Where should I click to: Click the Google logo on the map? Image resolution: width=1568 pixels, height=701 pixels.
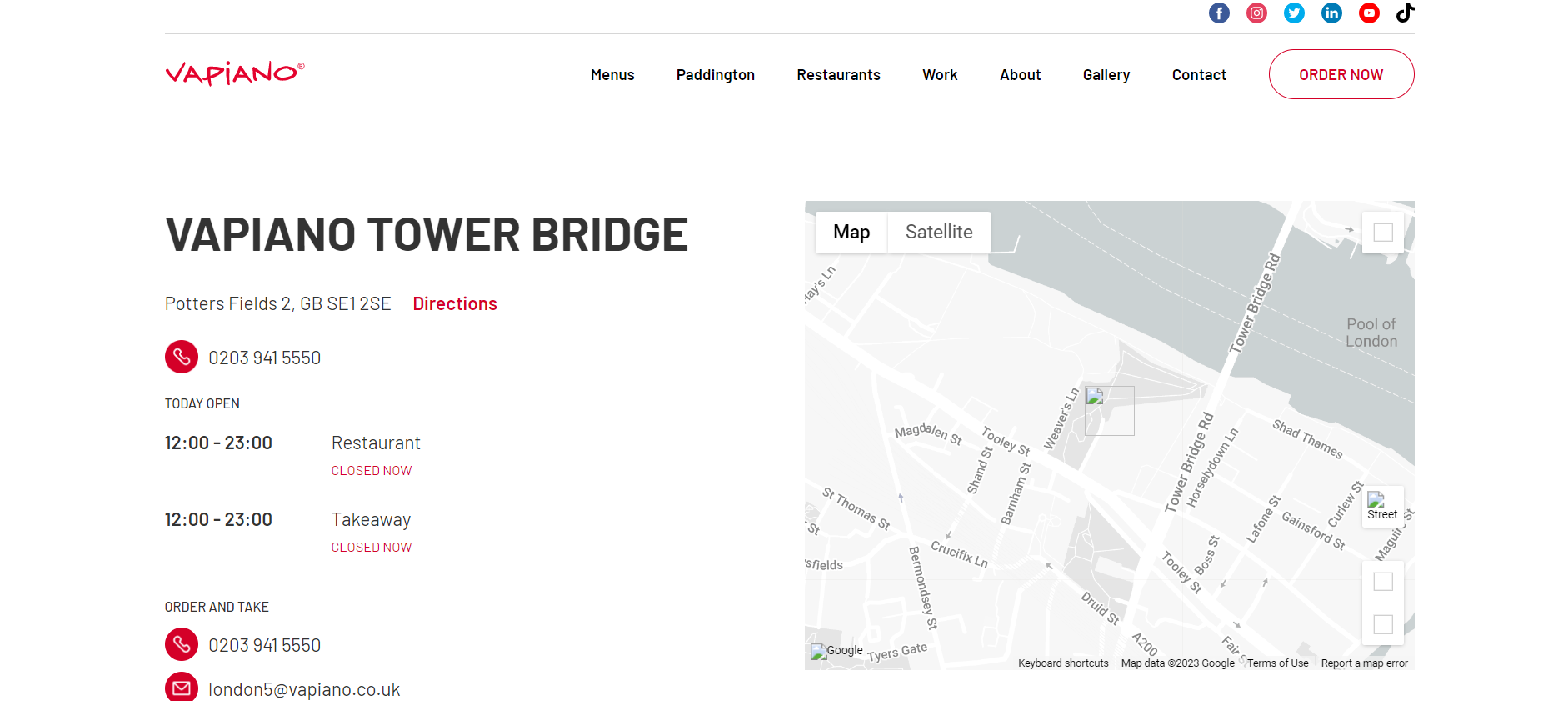[837, 651]
